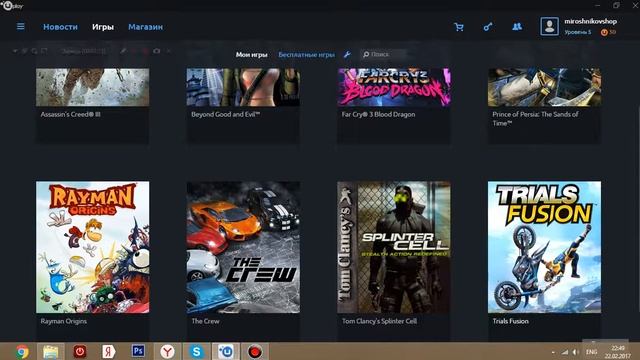
Task: Open Yandex Browser from the taskbar
Action: click(167, 351)
